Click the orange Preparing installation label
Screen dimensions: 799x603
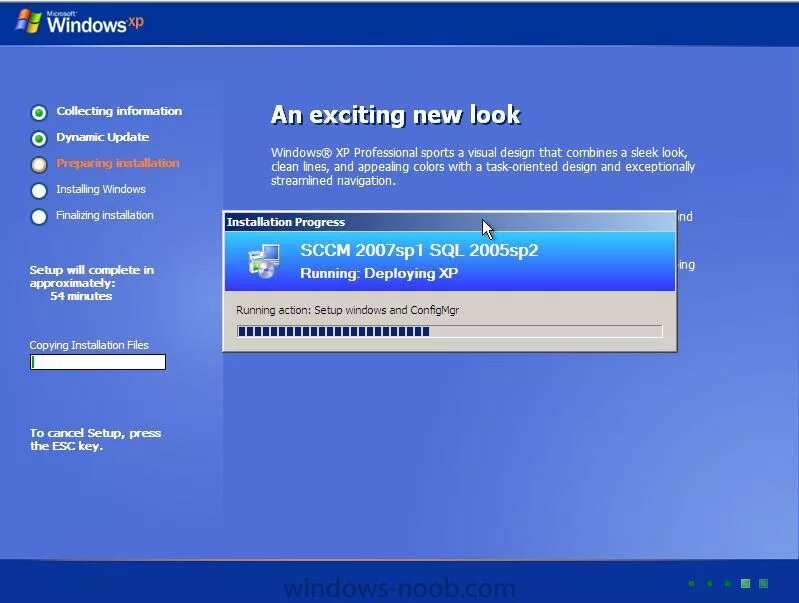click(118, 163)
